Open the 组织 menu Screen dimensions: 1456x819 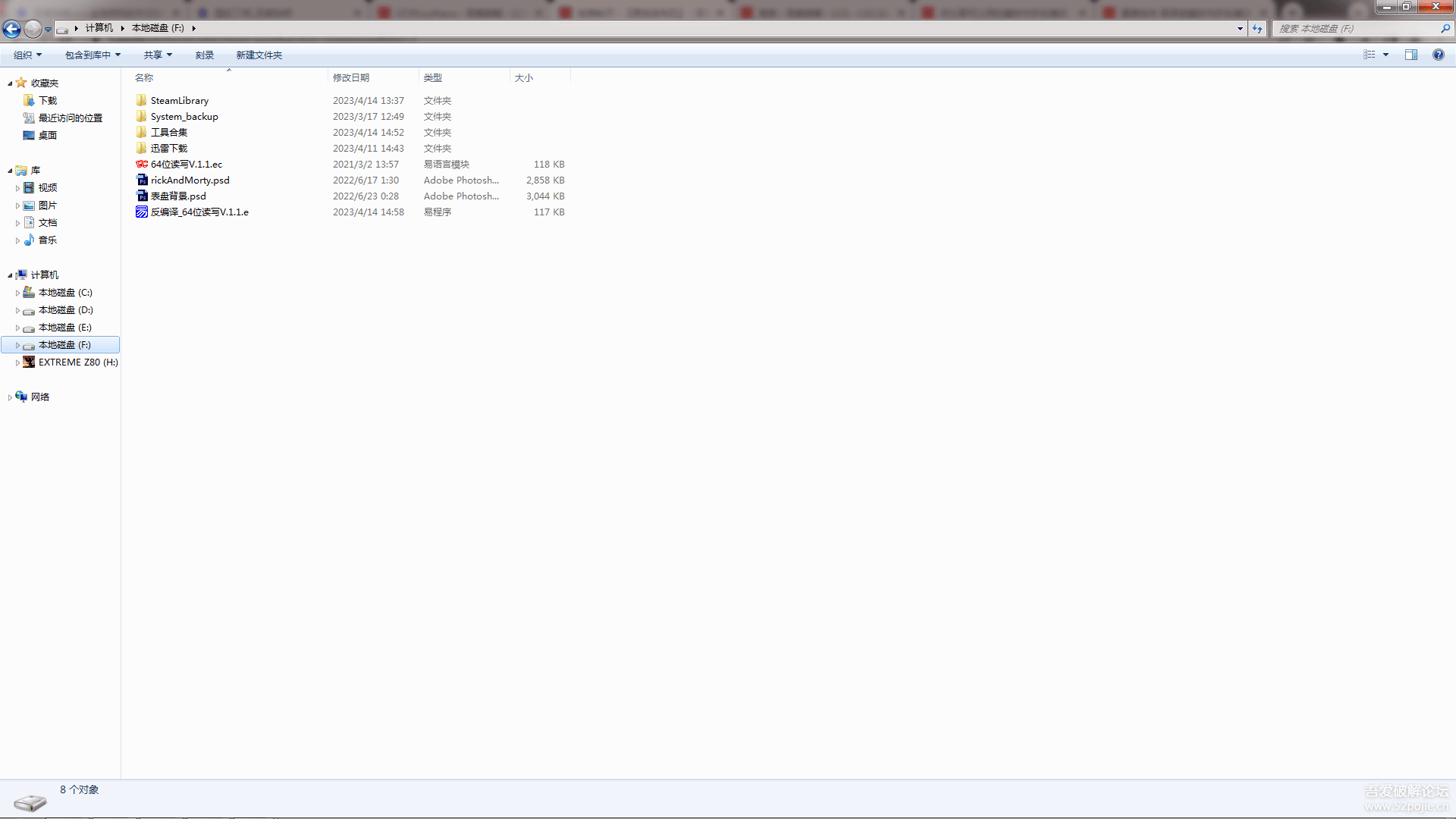click(x=27, y=55)
